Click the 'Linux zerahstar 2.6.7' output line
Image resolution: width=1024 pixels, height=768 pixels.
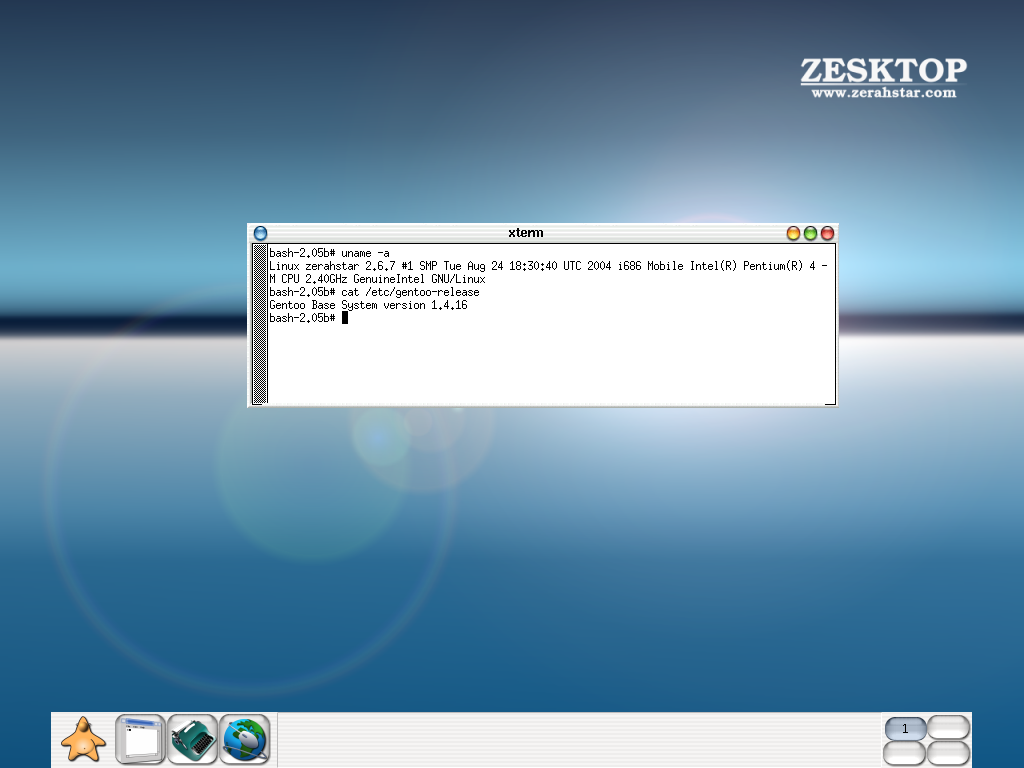point(549,266)
